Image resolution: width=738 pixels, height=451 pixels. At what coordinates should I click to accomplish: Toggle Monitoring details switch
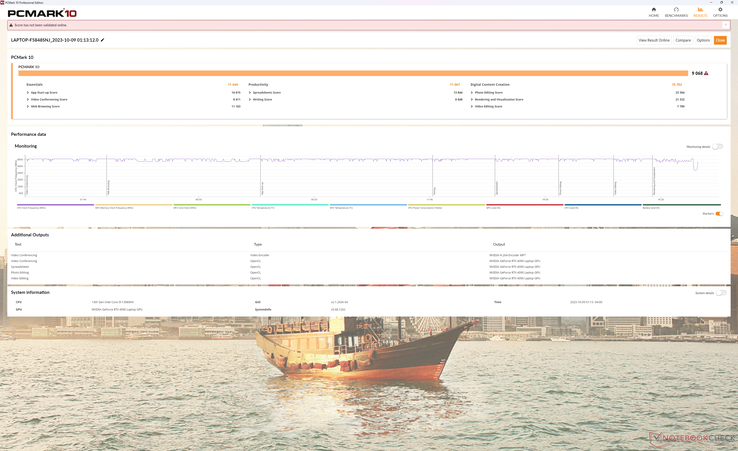tap(717, 147)
